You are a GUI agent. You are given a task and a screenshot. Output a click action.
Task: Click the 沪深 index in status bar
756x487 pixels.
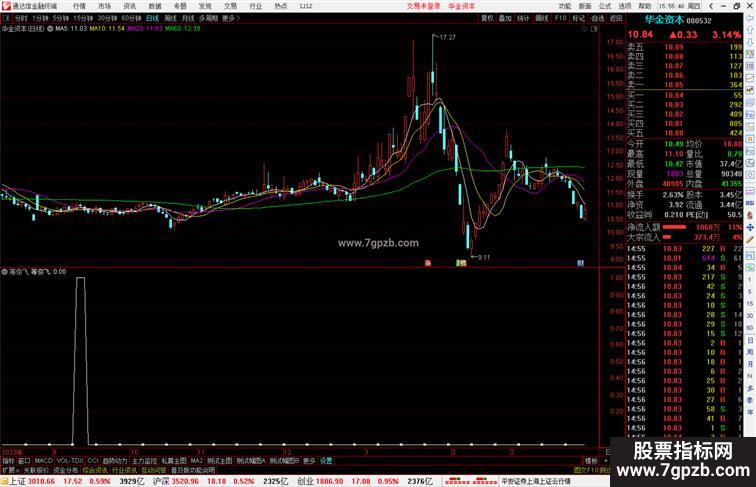pos(162,481)
